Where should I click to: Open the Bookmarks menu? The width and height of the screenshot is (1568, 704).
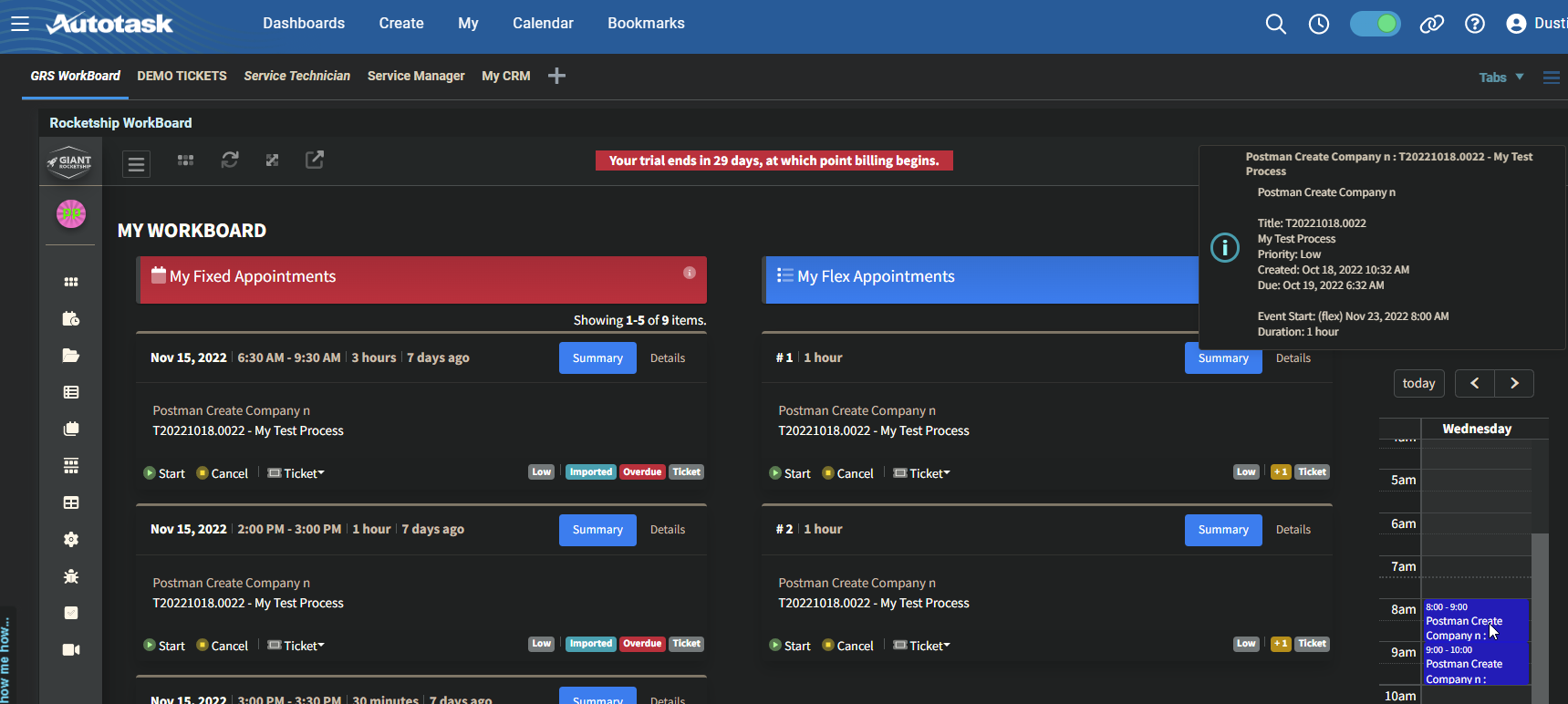(646, 24)
